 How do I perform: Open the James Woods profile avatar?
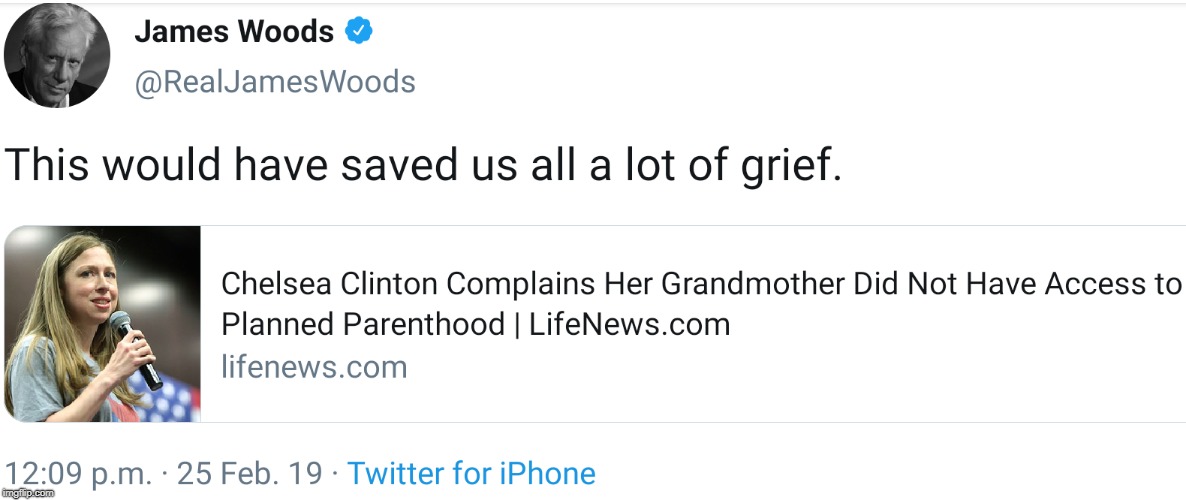(56, 56)
